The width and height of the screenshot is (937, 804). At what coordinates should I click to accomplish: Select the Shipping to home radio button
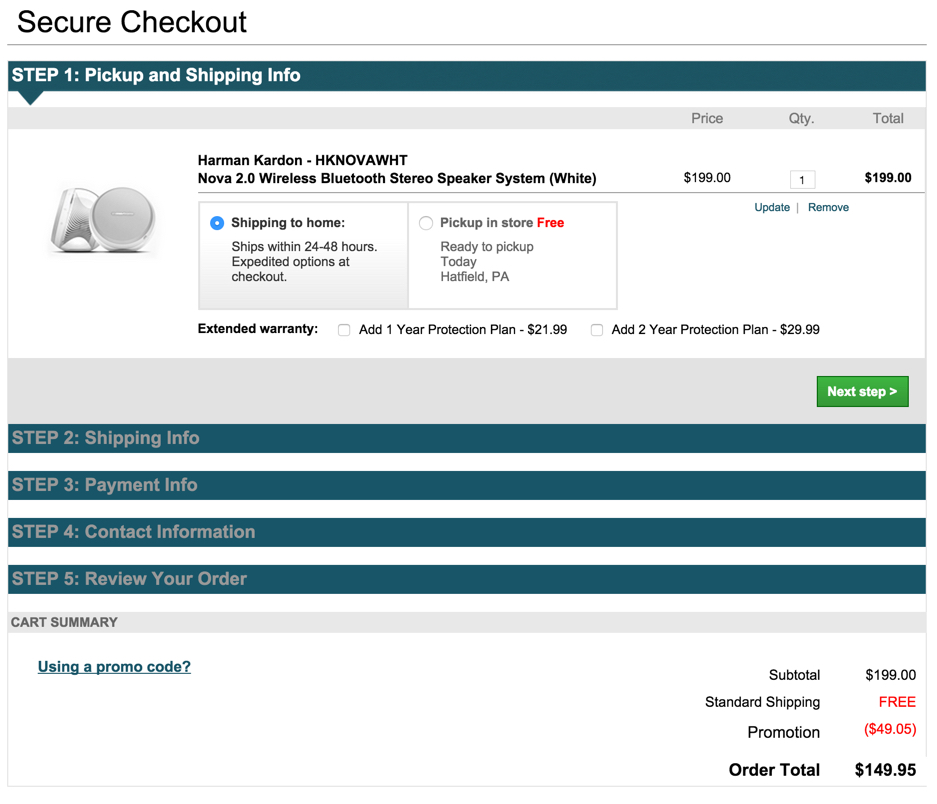pos(217,223)
